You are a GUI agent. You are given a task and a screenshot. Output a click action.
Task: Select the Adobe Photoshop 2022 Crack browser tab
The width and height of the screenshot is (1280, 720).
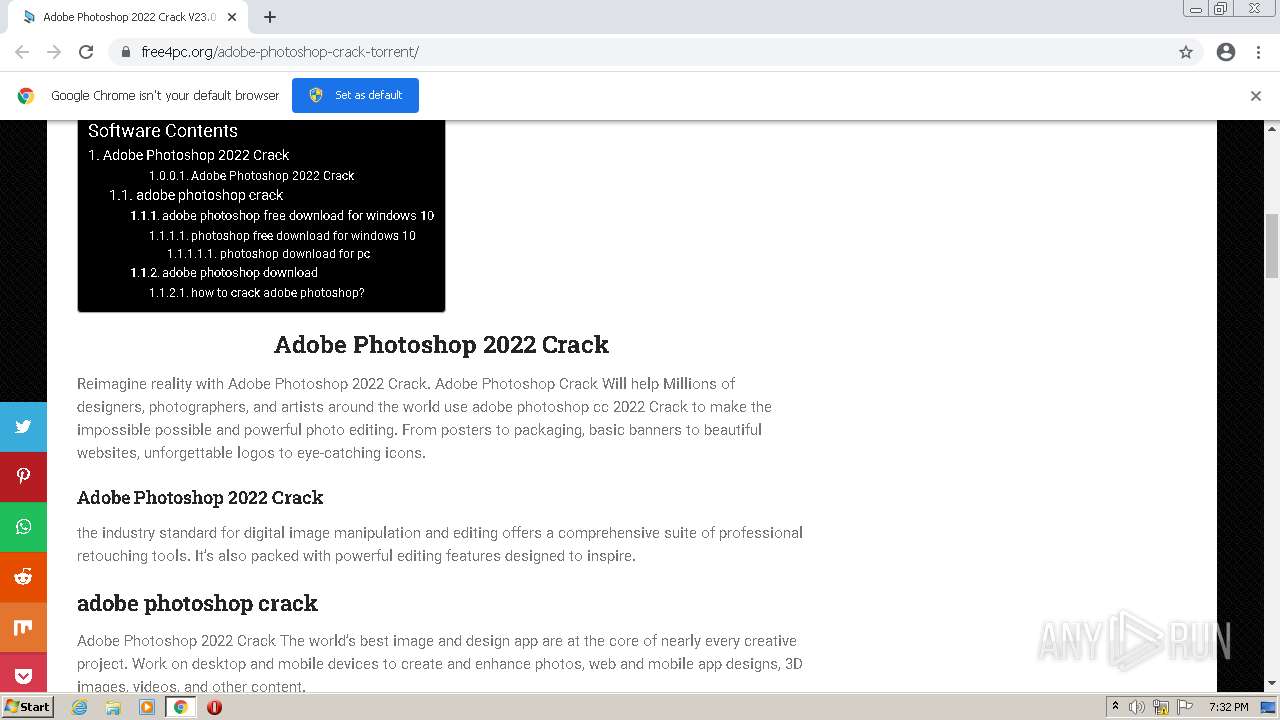pyautogui.click(x=128, y=17)
